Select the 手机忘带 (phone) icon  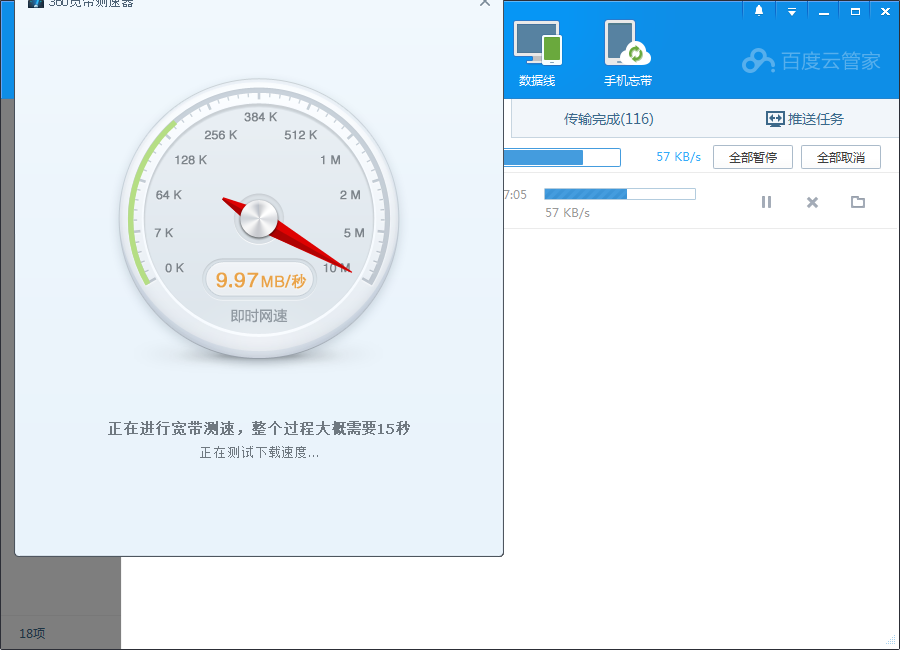click(627, 45)
